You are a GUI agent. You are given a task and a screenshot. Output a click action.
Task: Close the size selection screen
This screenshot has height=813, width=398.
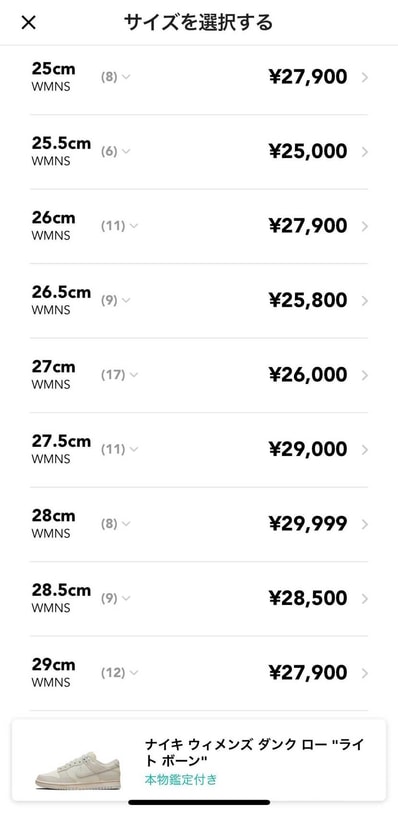(29, 22)
